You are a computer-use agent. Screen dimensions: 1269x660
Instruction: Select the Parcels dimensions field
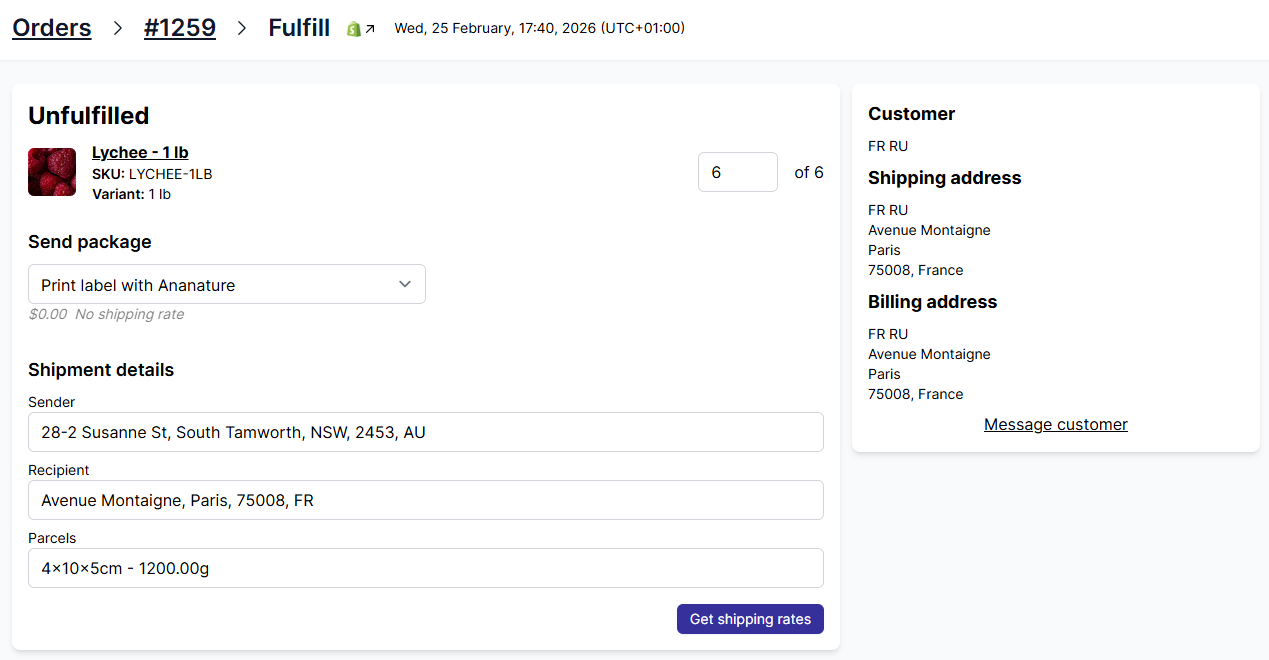(x=426, y=568)
